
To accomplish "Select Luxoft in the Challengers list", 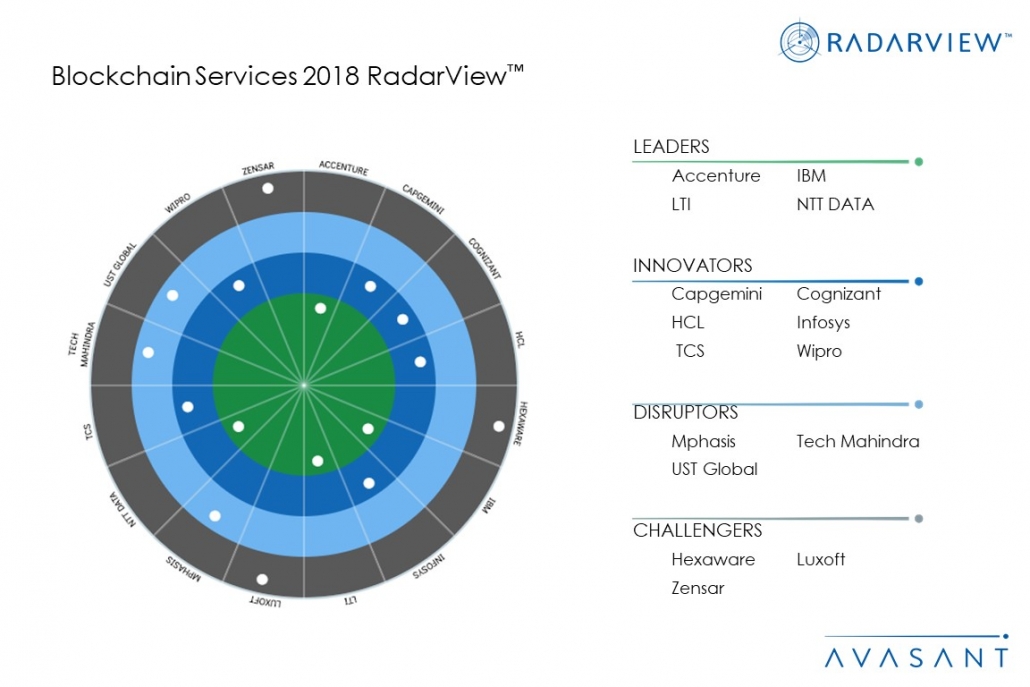I will pyautogui.click(x=821, y=559).
